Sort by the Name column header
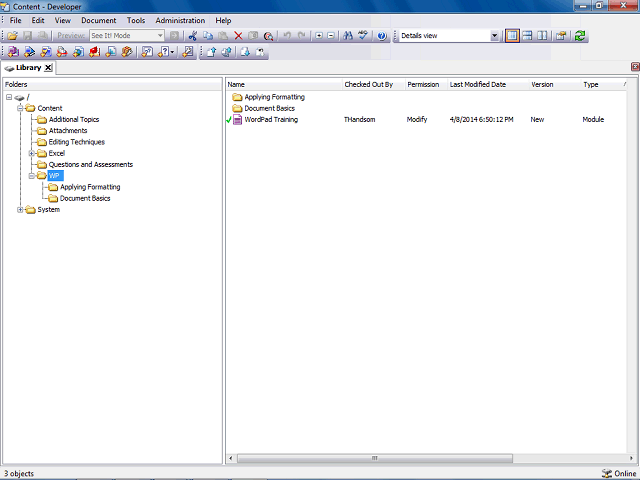Viewport: 640px width, 480px height. coord(284,84)
